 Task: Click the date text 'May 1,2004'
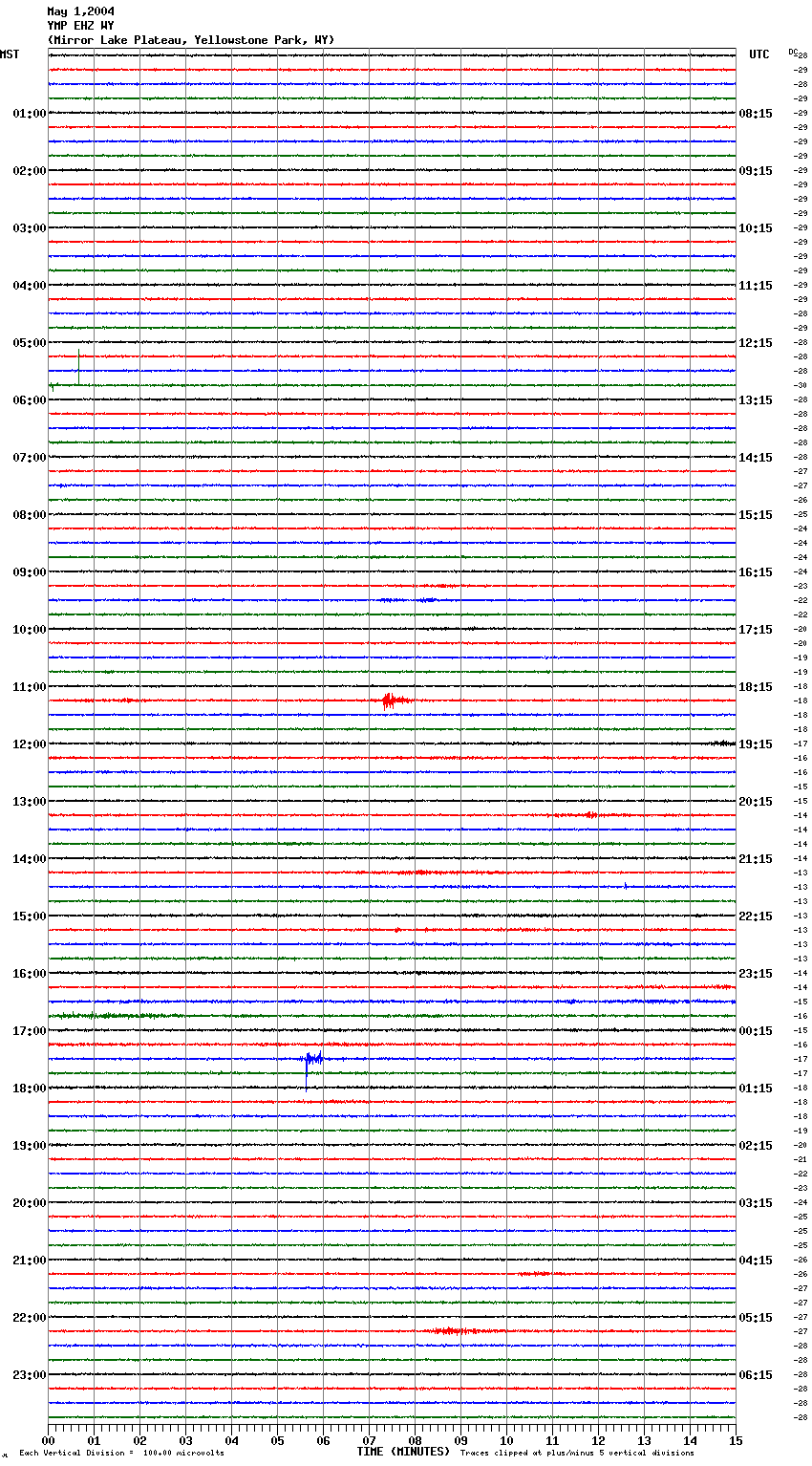(80, 11)
